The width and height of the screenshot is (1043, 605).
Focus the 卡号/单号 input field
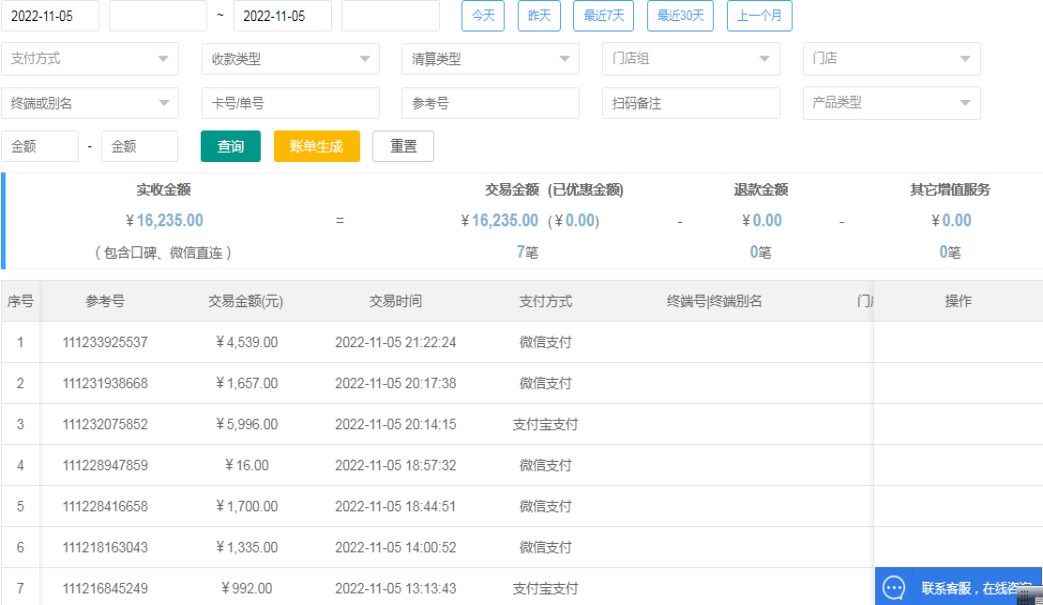tap(290, 103)
